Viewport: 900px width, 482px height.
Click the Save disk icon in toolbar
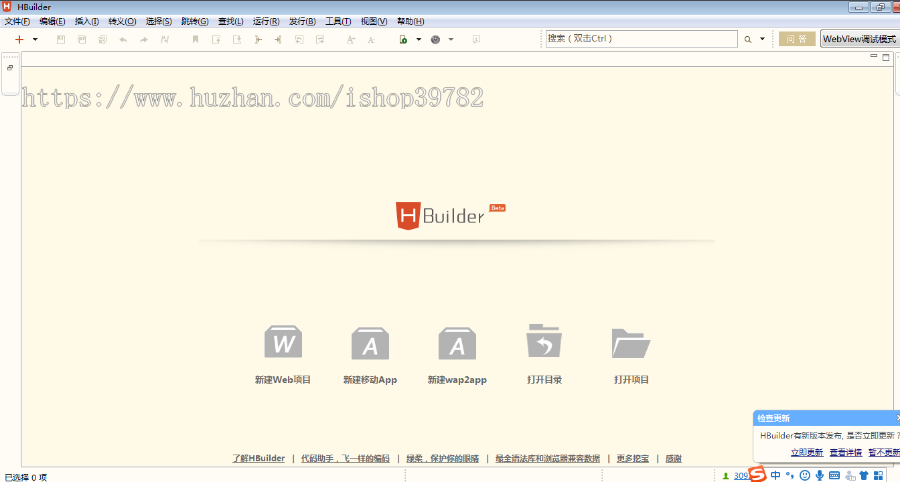click(x=61, y=40)
